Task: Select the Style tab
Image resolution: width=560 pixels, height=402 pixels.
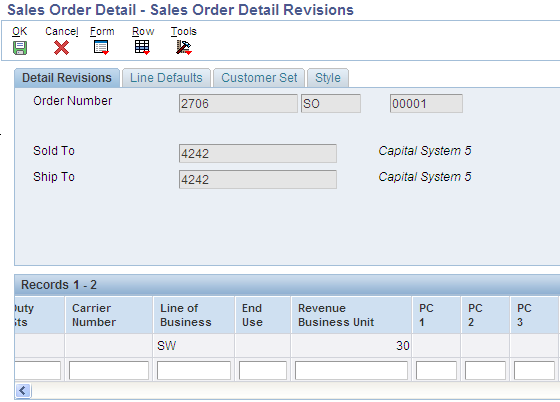Action: 328,78
